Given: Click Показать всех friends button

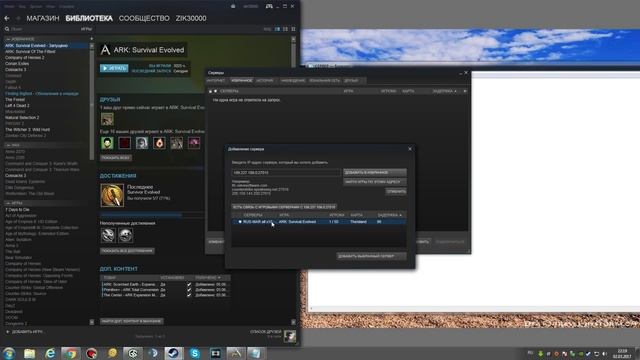Looking at the screenshot, I should (116, 158).
